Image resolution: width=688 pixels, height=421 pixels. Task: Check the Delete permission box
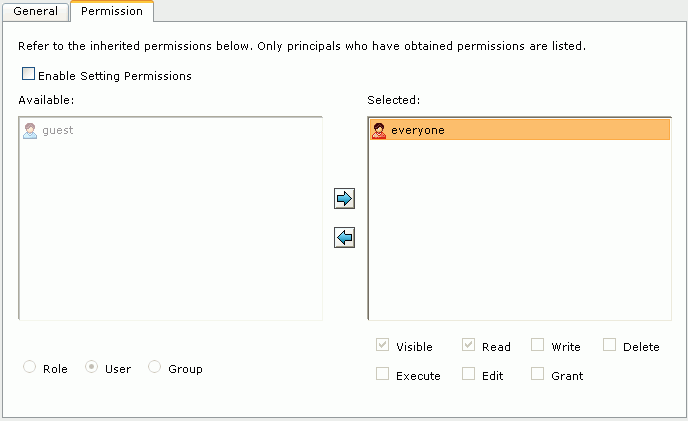click(609, 345)
